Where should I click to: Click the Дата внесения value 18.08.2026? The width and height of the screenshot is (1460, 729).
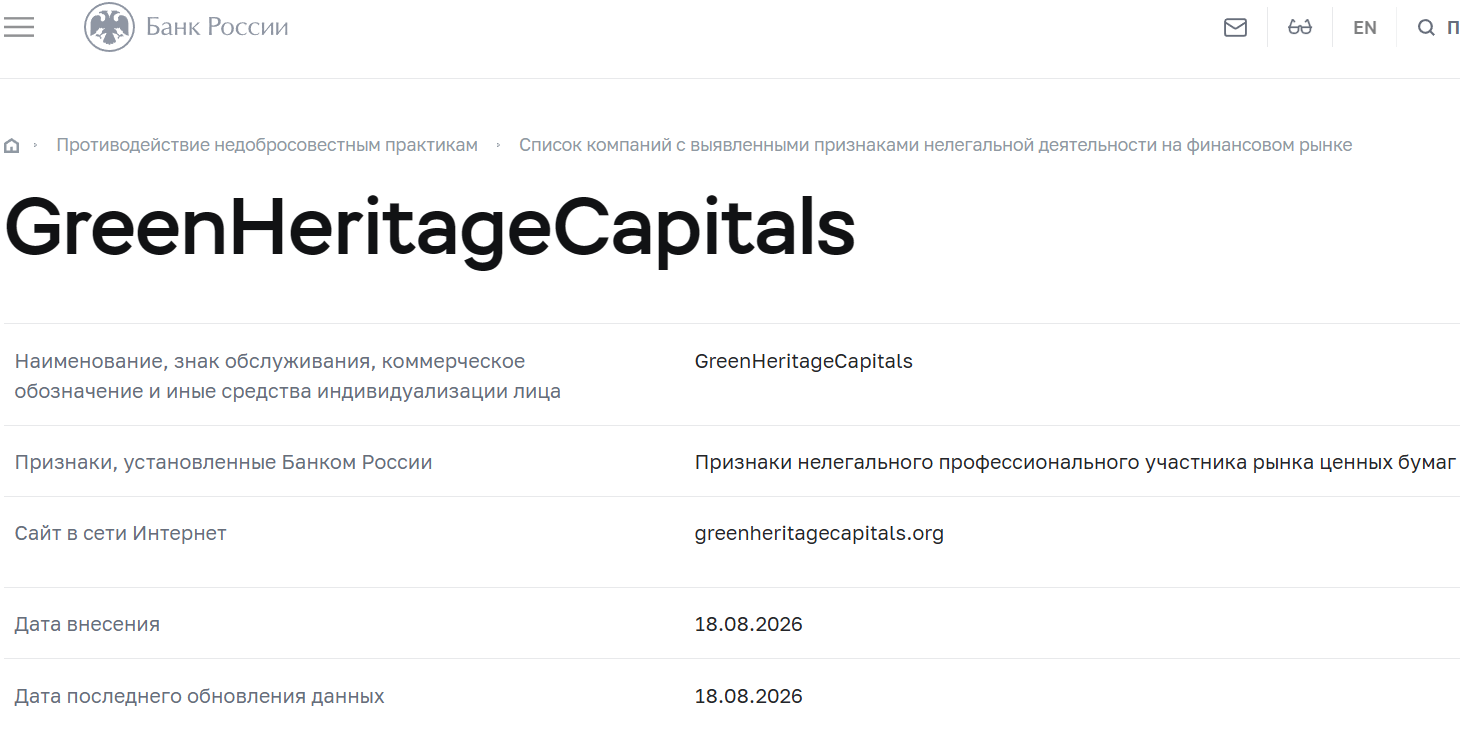point(749,624)
